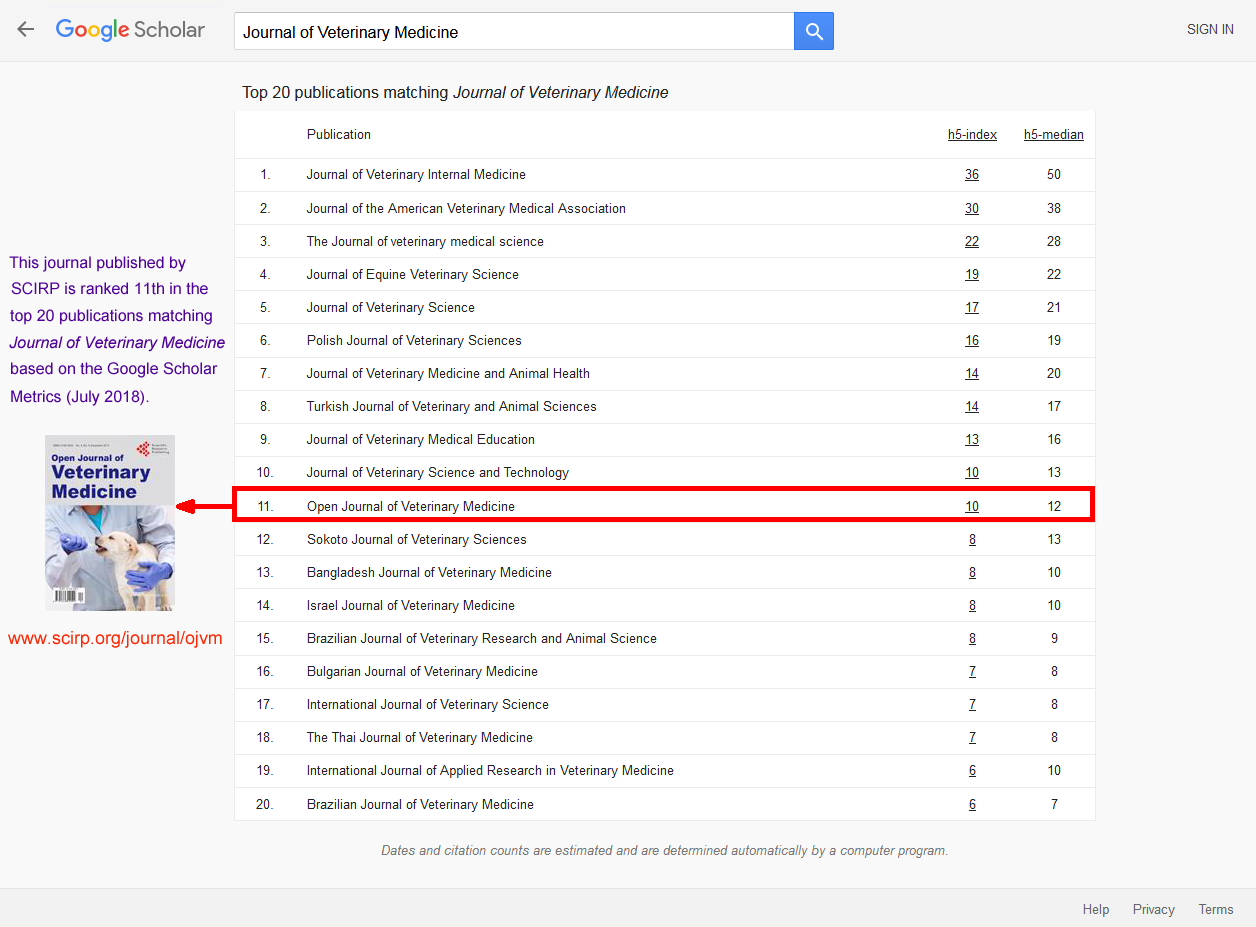Select Sokoto Journal of Veterinary Sciences
Screen dimensions: 1256x927
coord(417,540)
